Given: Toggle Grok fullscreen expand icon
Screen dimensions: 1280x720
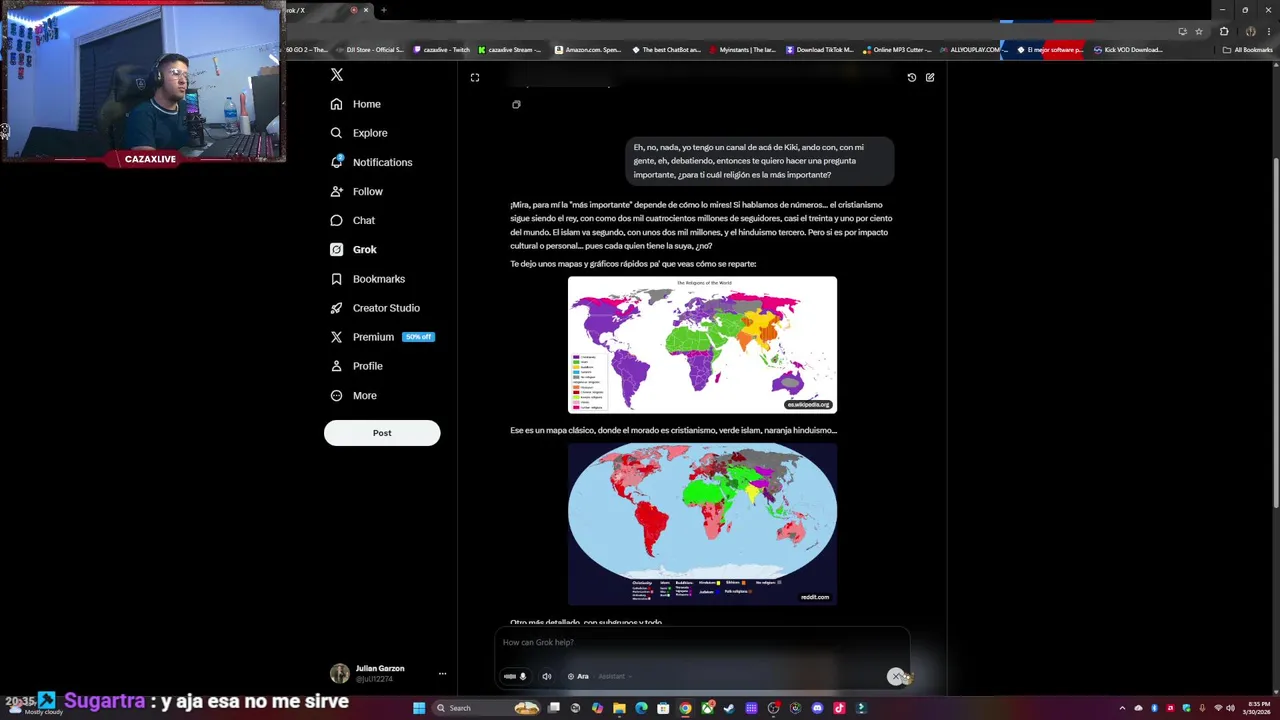Looking at the screenshot, I should pos(475,77).
